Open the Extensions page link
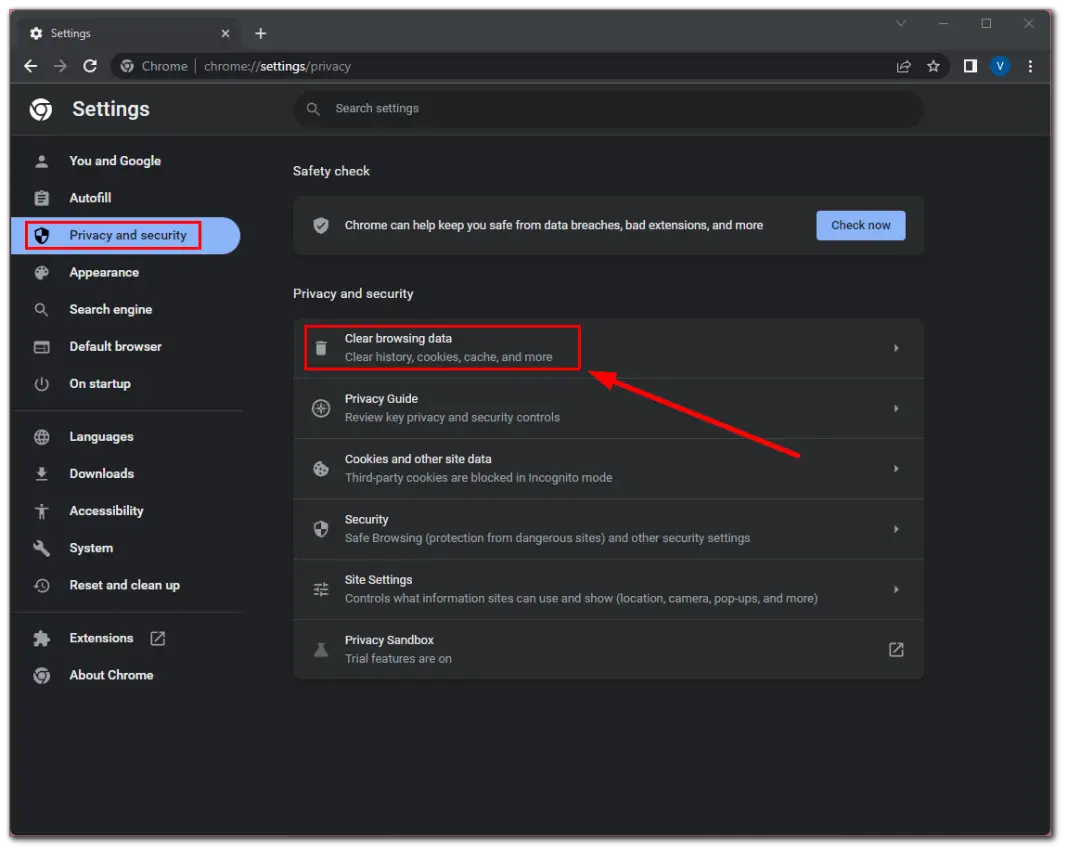 [x=100, y=638]
